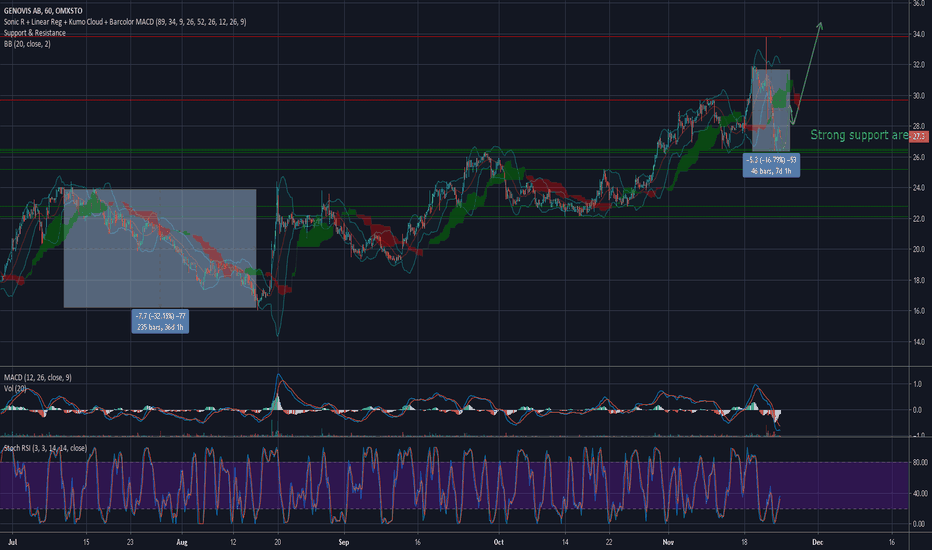Click the 30.0 price axis label
This screenshot has height=550, width=932.
(918, 96)
